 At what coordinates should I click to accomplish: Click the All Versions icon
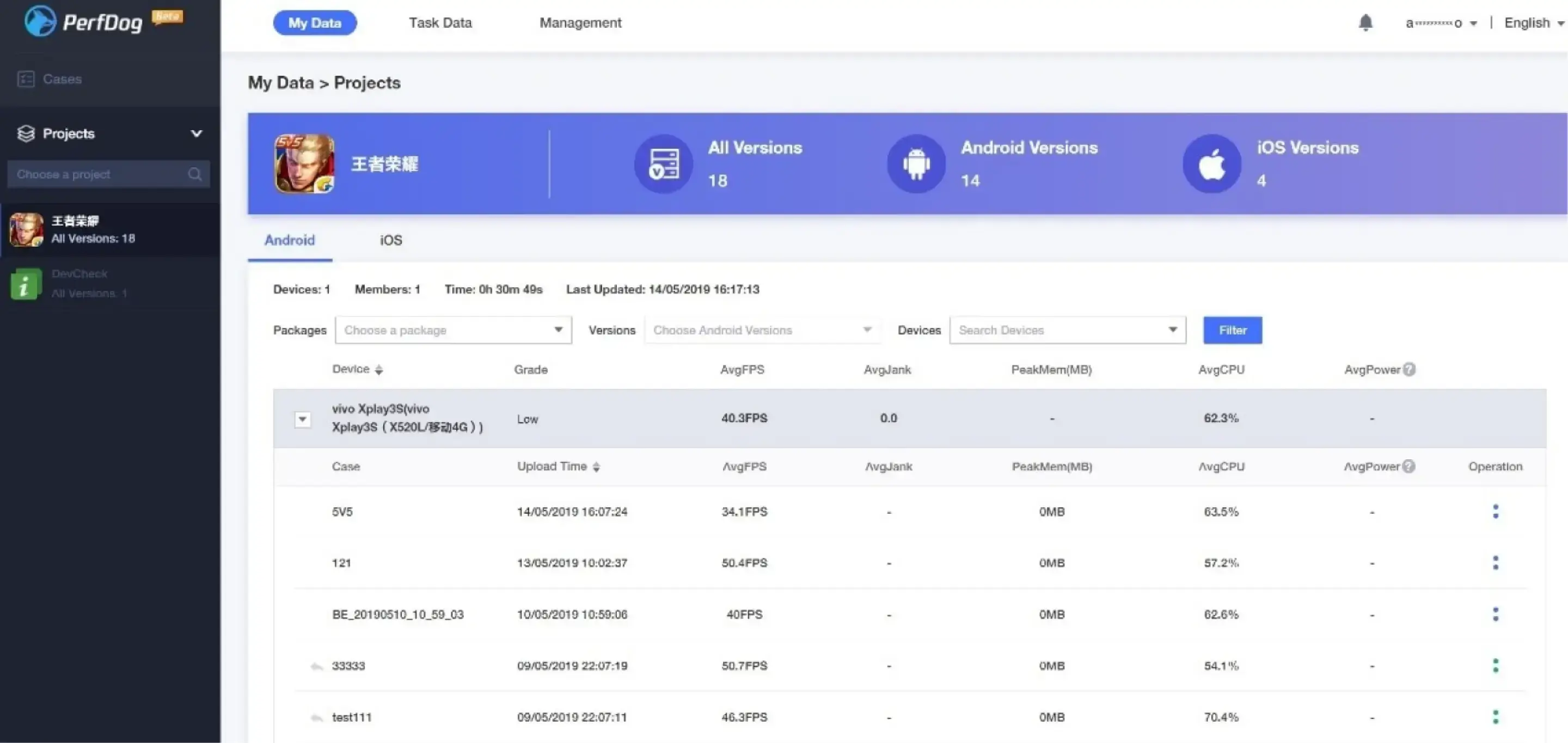pyautogui.click(x=663, y=163)
